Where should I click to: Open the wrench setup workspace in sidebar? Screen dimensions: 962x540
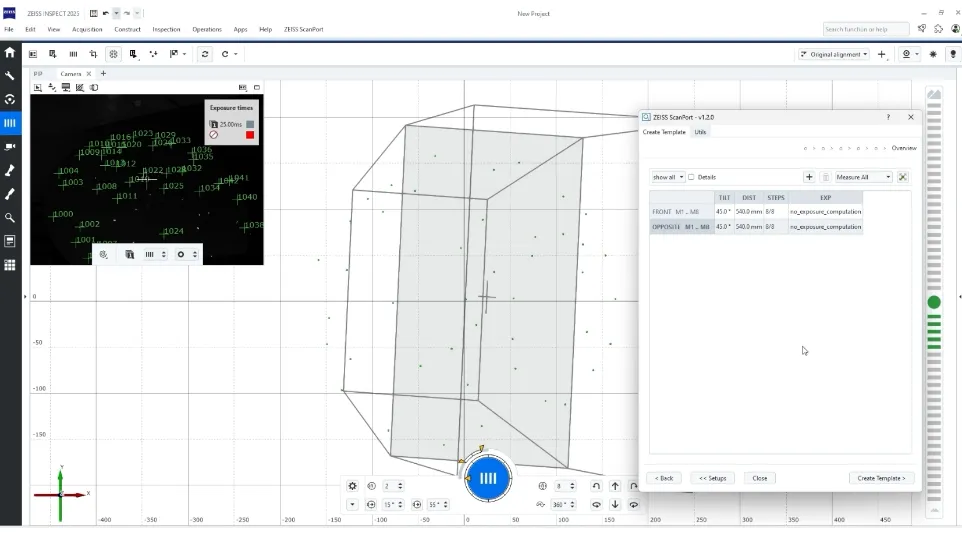pos(10,76)
